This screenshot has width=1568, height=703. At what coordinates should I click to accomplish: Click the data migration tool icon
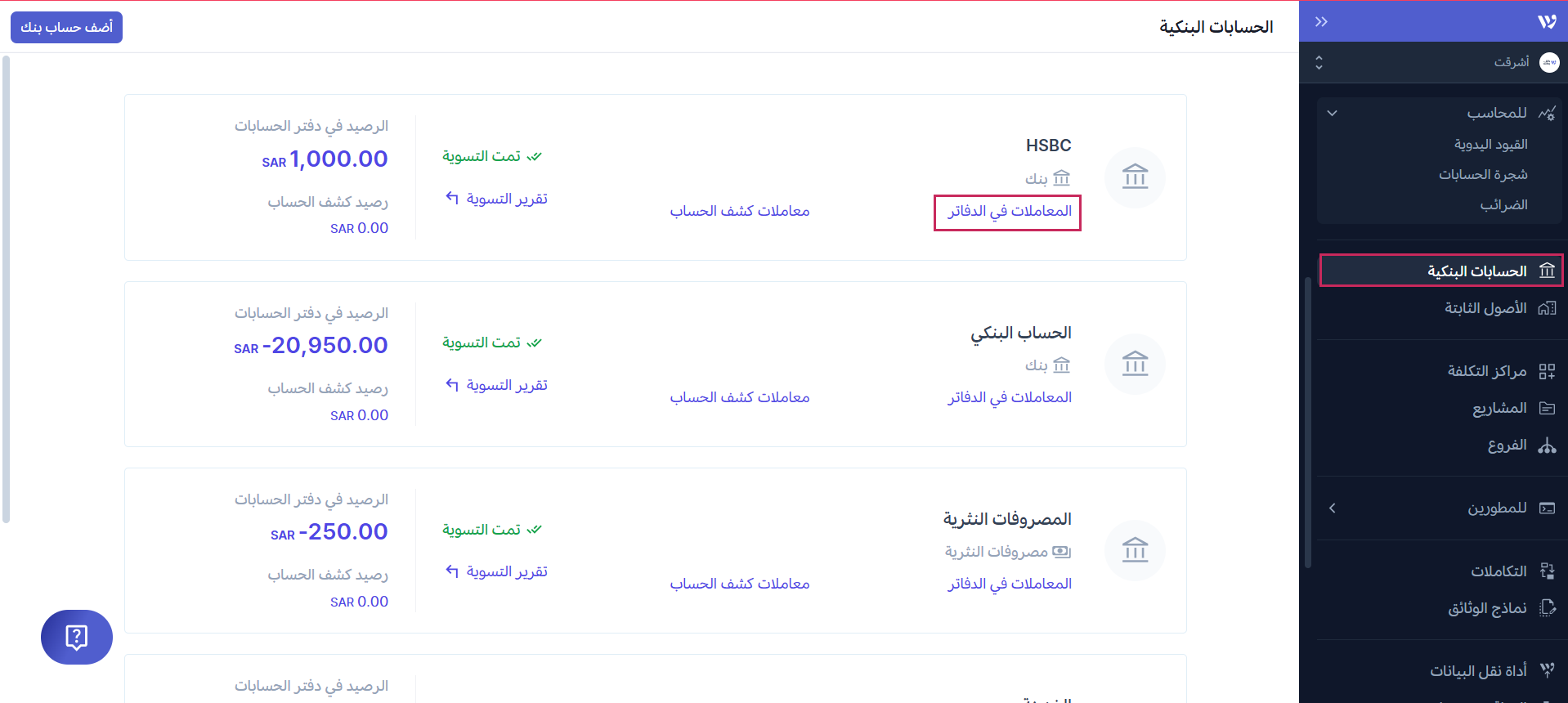(1547, 670)
